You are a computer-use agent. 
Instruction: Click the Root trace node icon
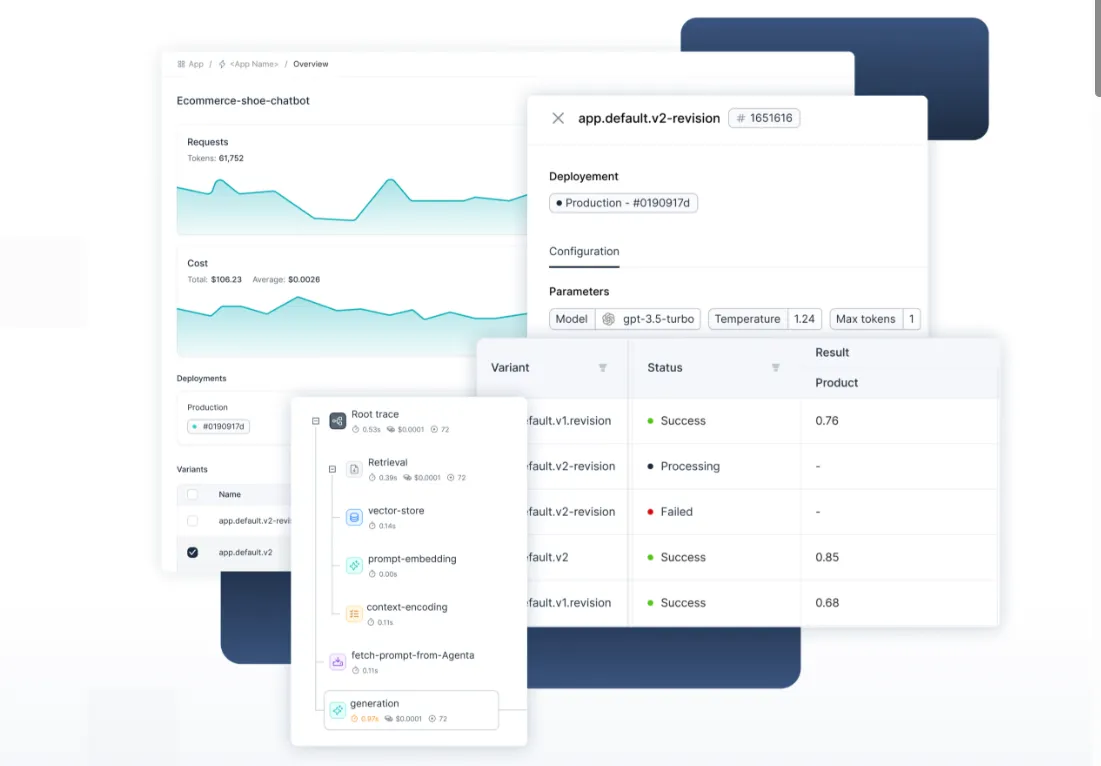click(x=338, y=421)
